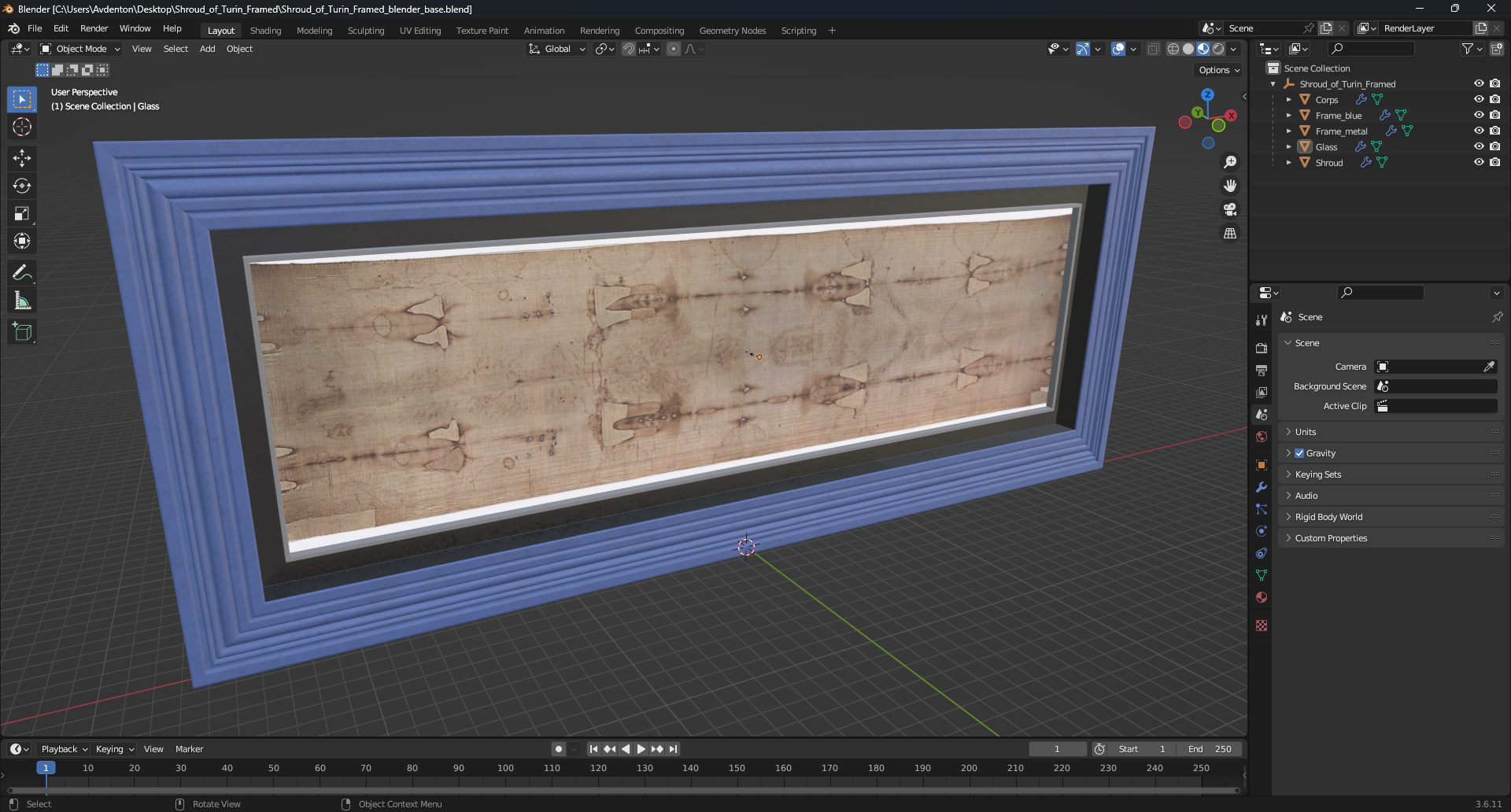
Task: Open the View Layer properties tab
Action: click(x=1262, y=392)
